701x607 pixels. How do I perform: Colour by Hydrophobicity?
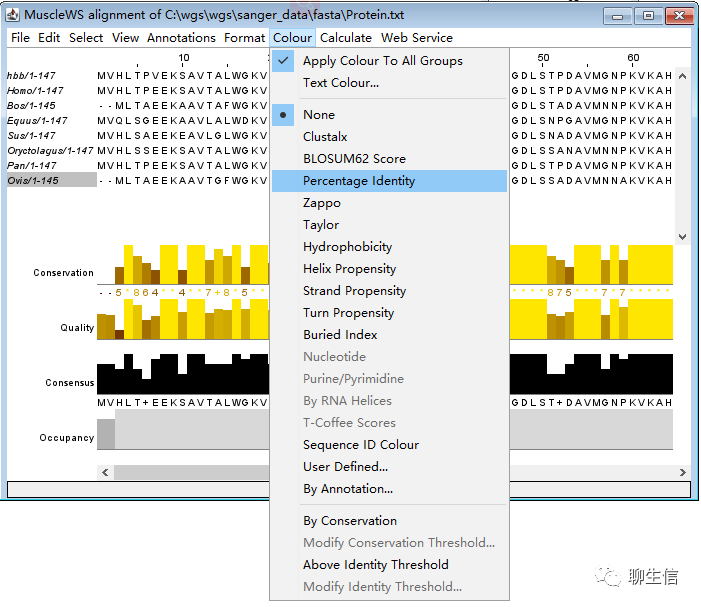pyautogui.click(x=347, y=247)
